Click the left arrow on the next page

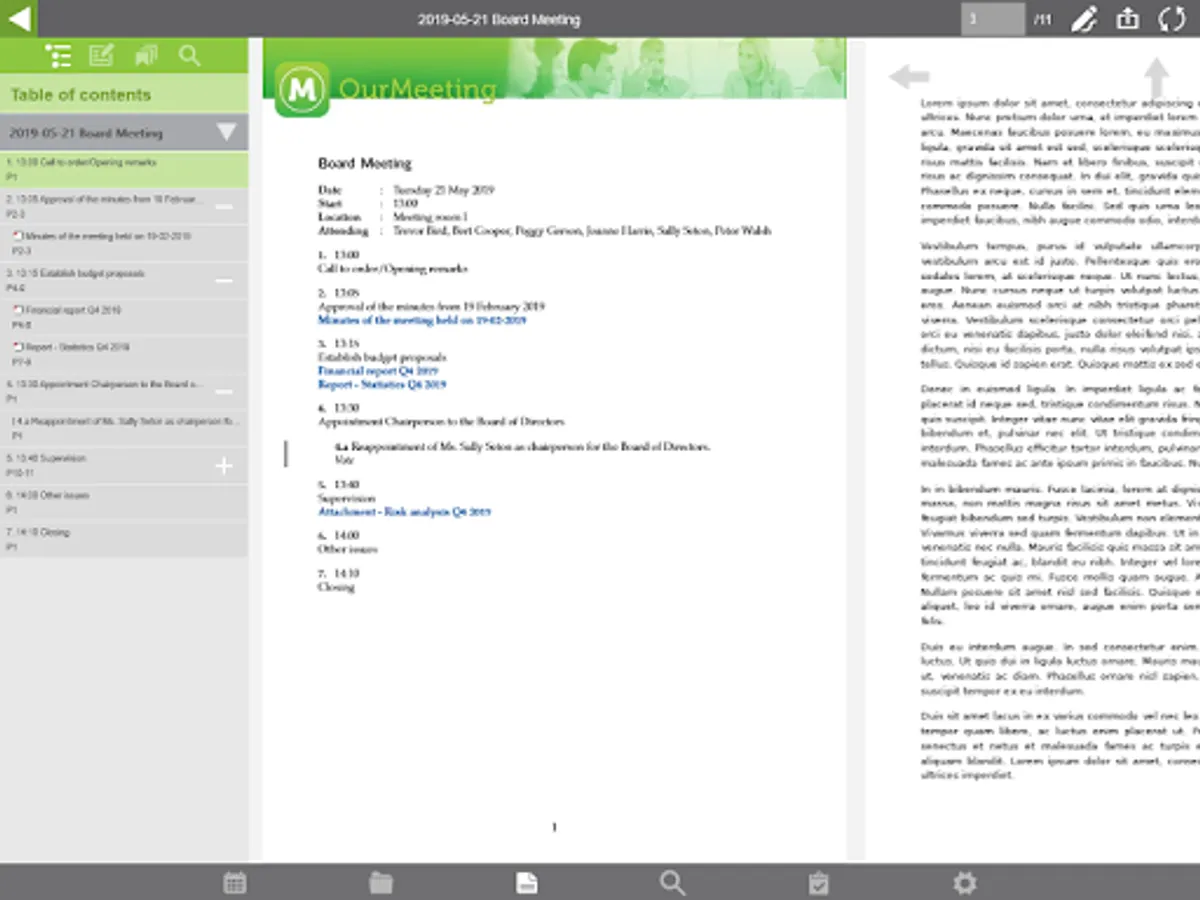pos(909,76)
